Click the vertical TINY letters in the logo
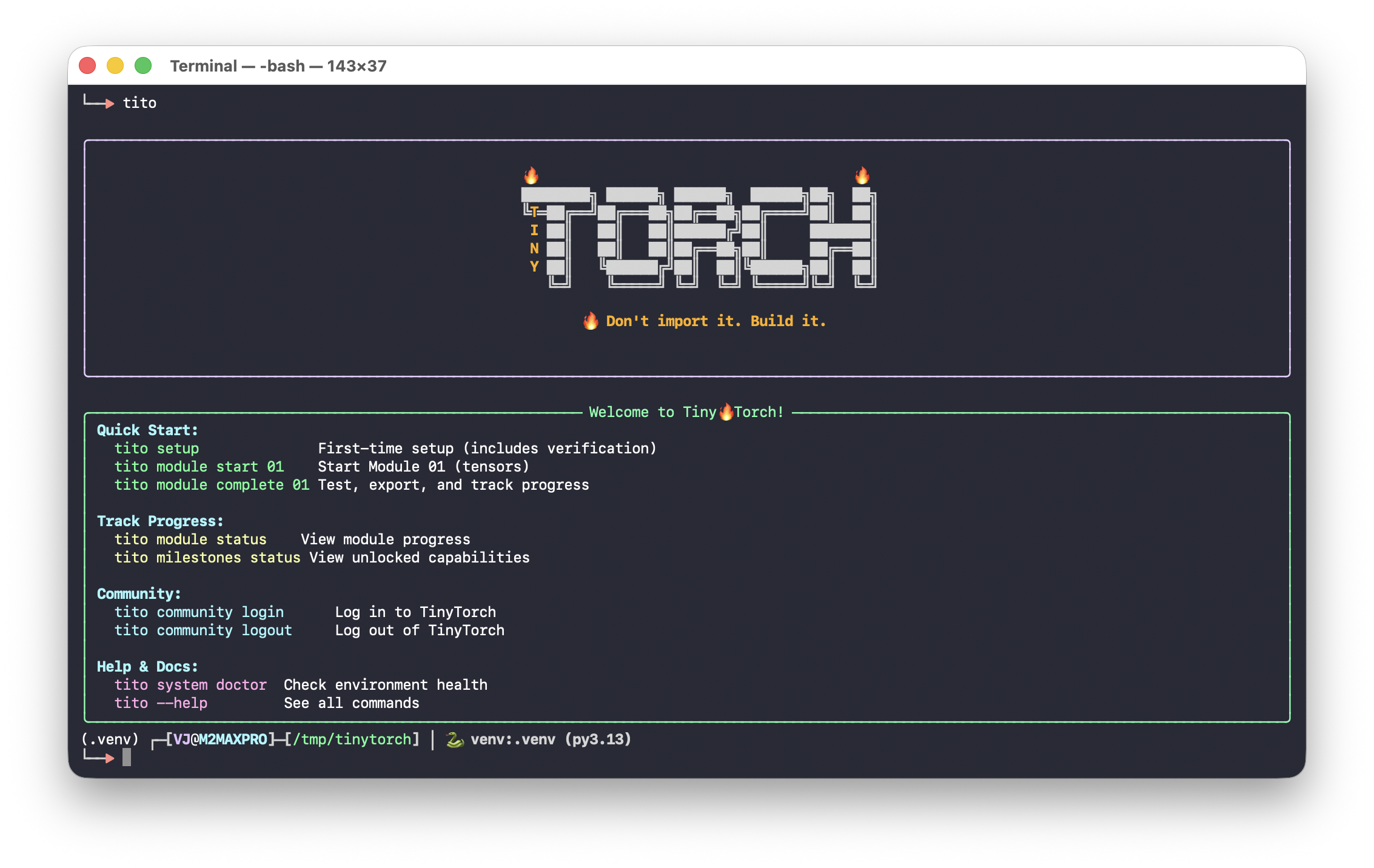This screenshot has width=1374, height=868. [x=533, y=239]
